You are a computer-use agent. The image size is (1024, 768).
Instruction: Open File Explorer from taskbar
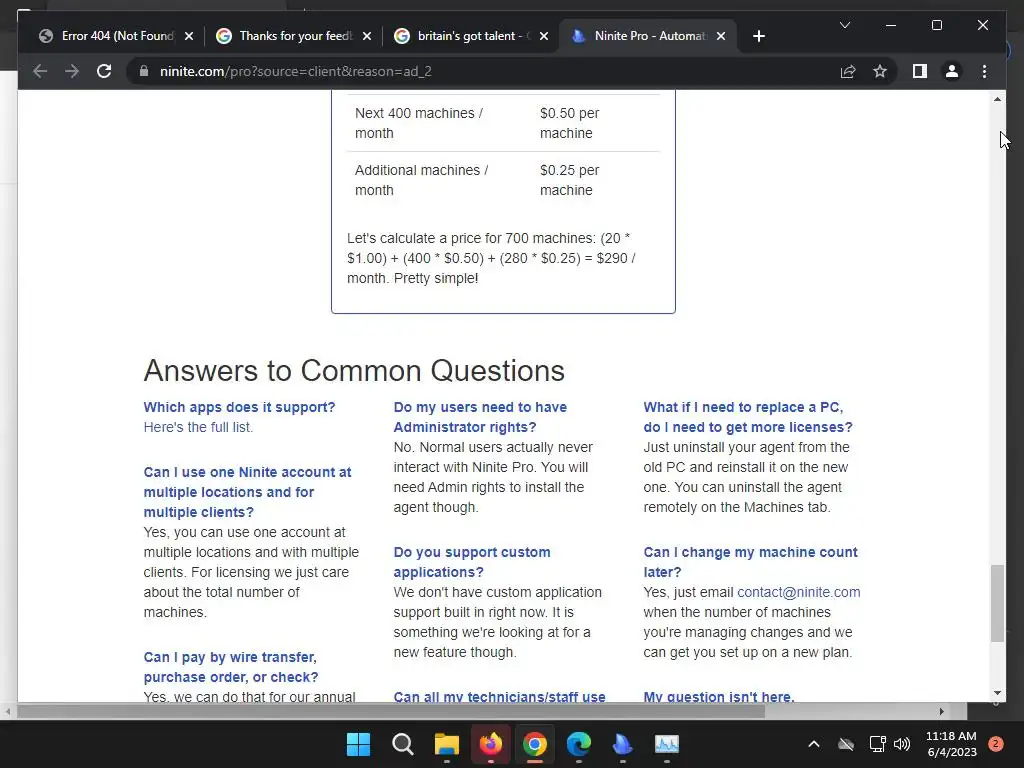pyautogui.click(x=447, y=744)
